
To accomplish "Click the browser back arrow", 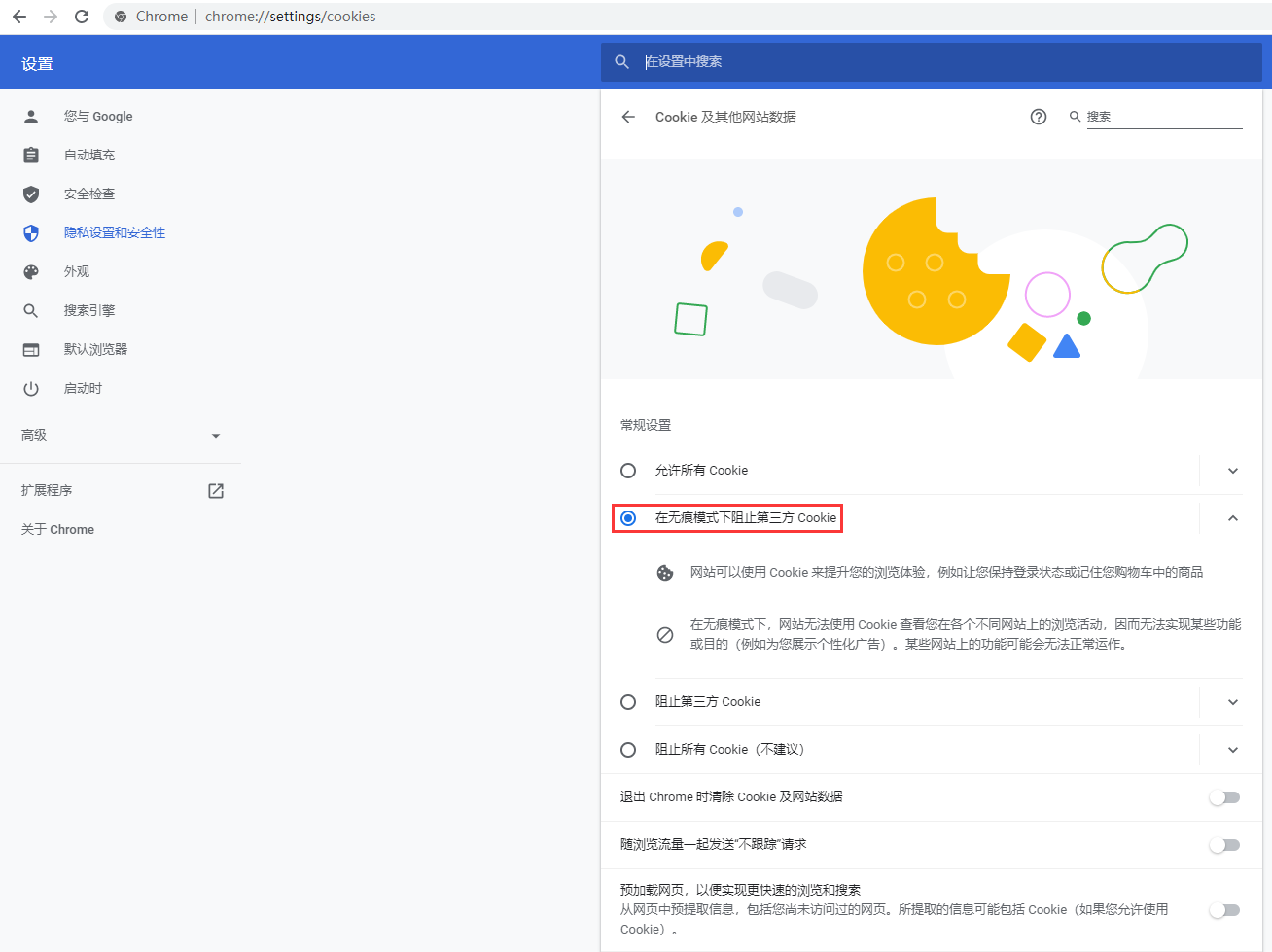I will pyautogui.click(x=19, y=17).
